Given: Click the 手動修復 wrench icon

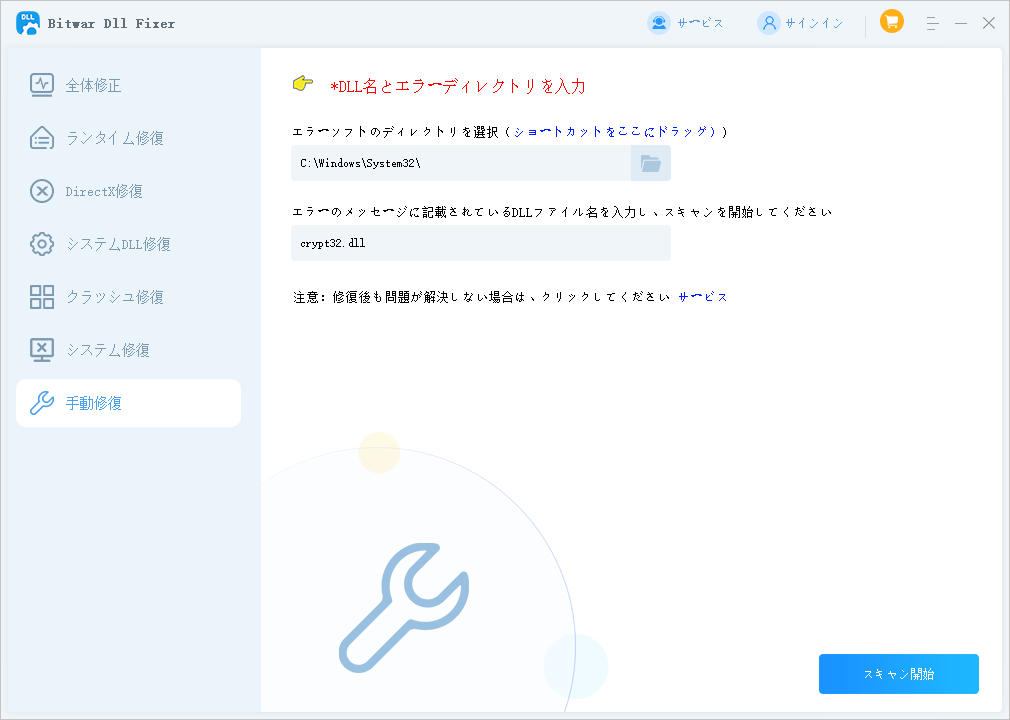Looking at the screenshot, I should pos(42,403).
